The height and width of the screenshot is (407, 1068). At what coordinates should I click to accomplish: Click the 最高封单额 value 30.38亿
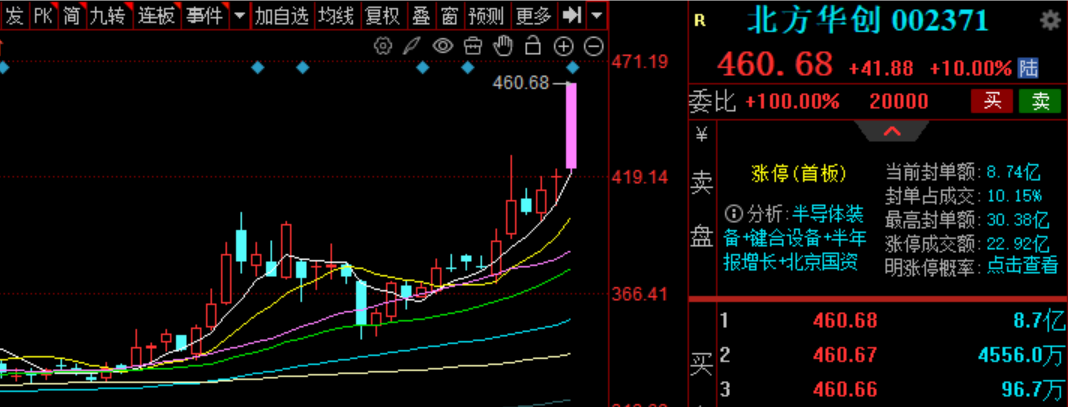(x=1017, y=220)
